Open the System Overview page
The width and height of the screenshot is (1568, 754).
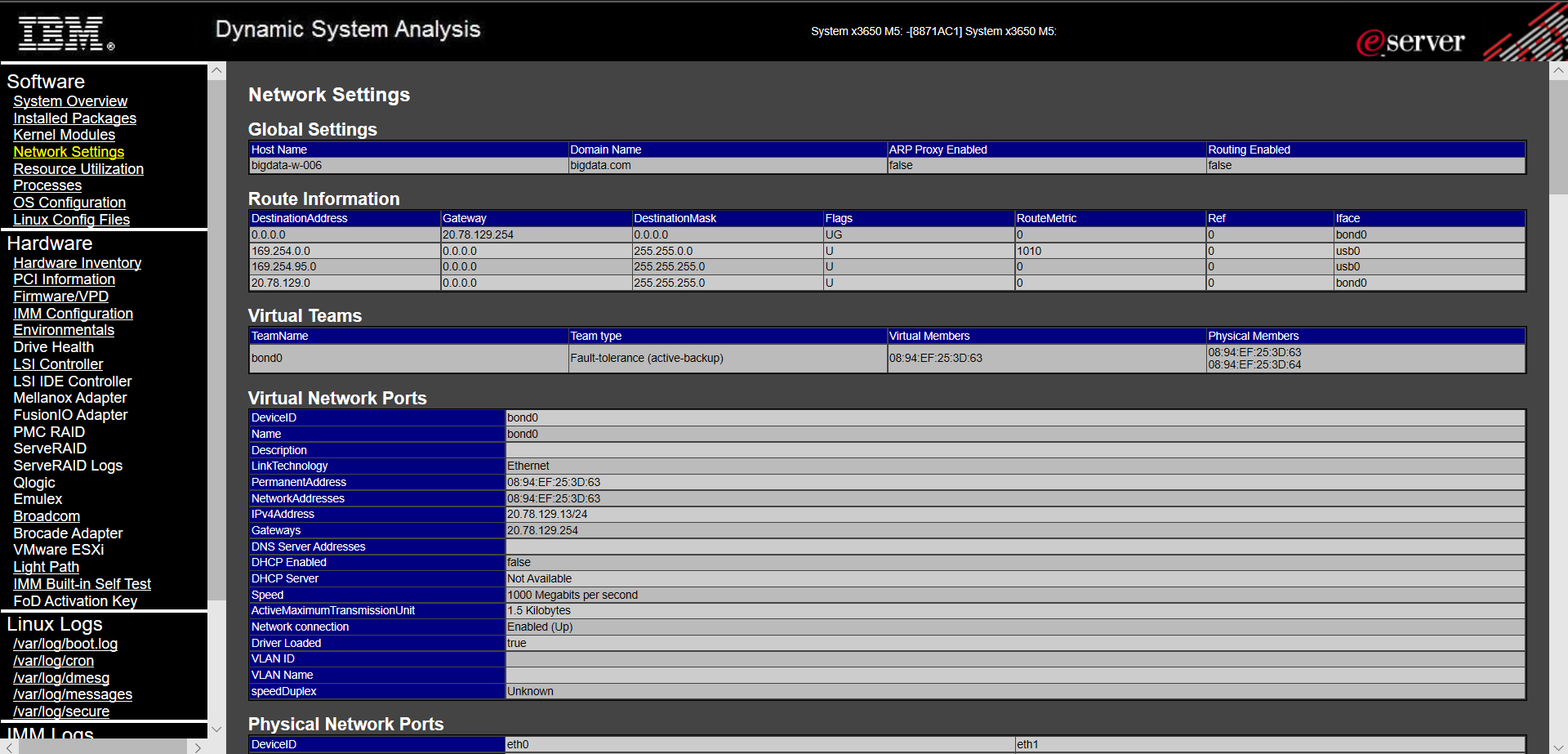[x=70, y=100]
